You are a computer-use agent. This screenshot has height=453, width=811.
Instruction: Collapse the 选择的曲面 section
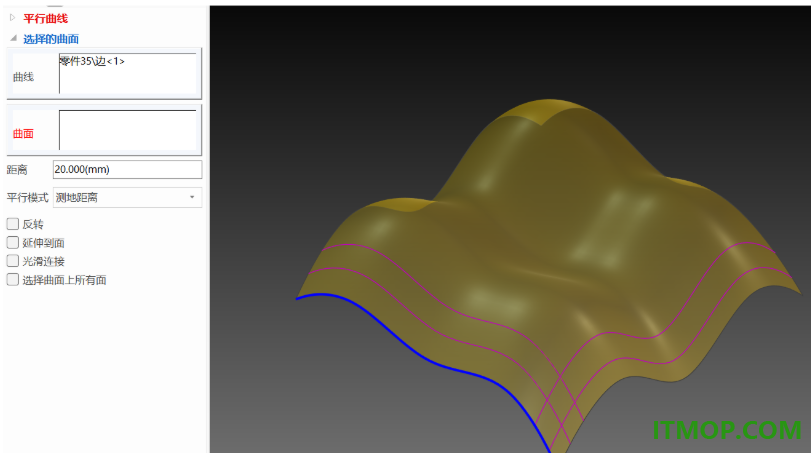tap(13, 38)
